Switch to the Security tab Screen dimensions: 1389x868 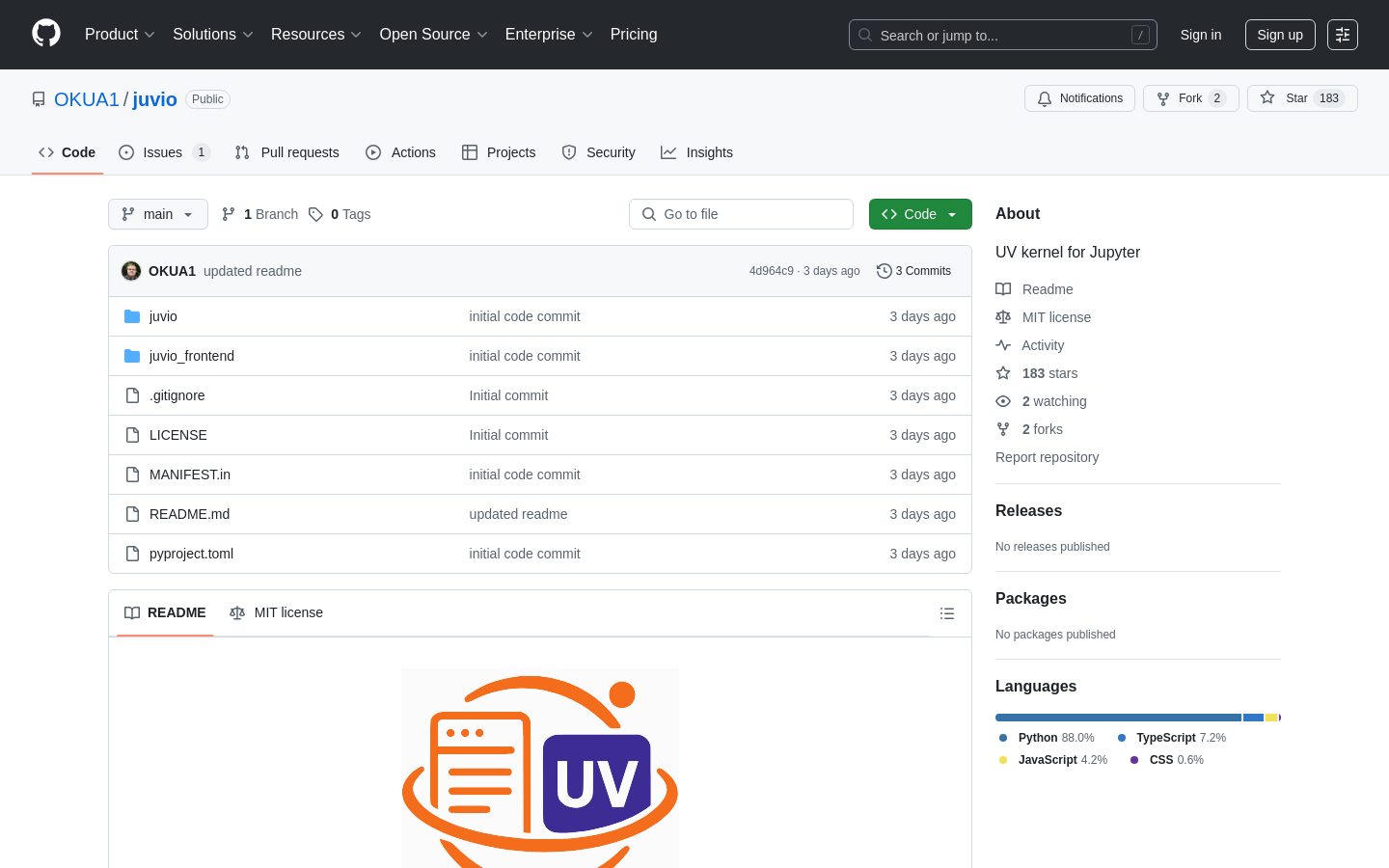coord(599,152)
